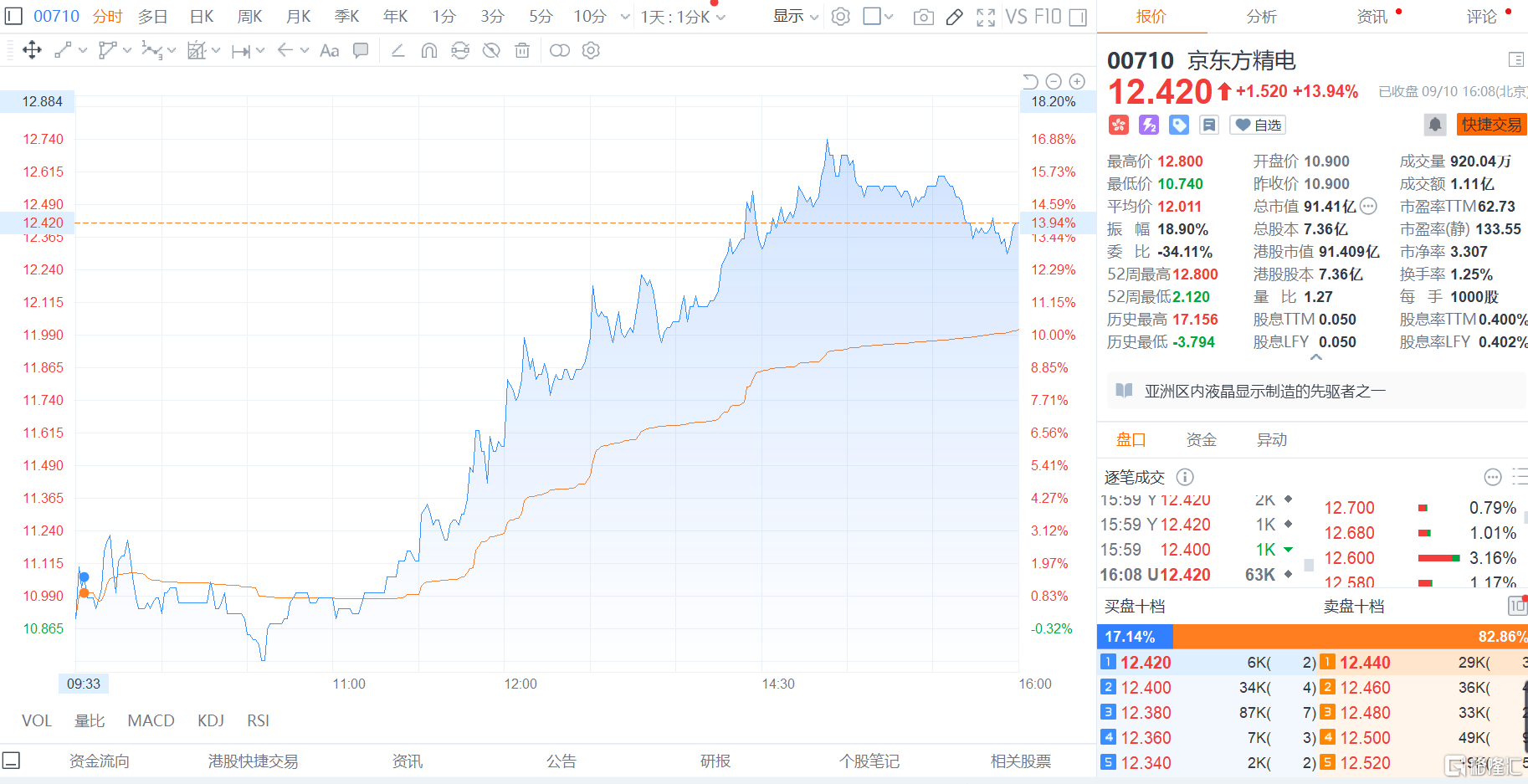Zoom in chart with plus icon
Viewport: 1528px width, 784px height.
click(x=1077, y=81)
